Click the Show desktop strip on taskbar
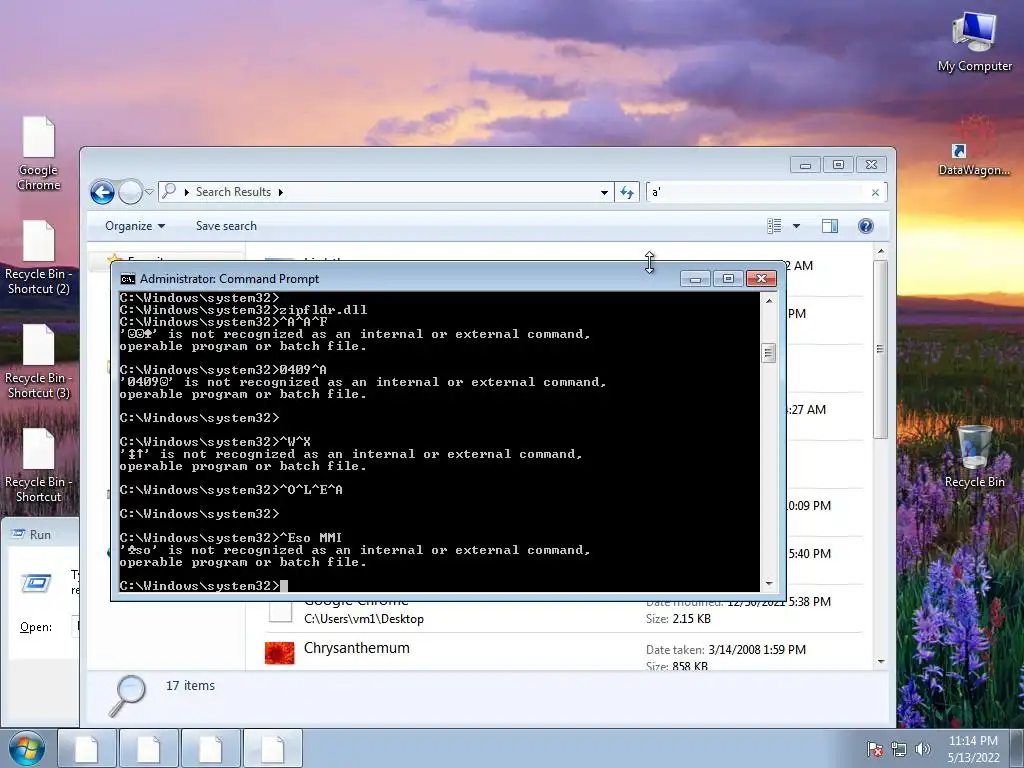Image resolution: width=1024 pixels, height=768 pixels. (x=1017, y=749)
